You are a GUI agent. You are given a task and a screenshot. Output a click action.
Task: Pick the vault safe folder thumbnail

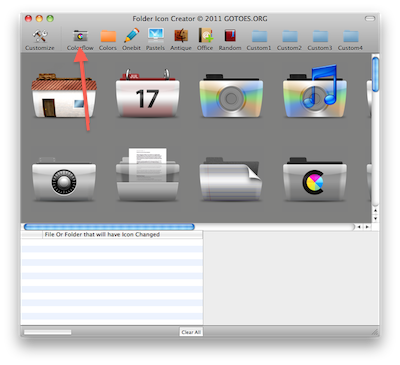pos(64,179)
